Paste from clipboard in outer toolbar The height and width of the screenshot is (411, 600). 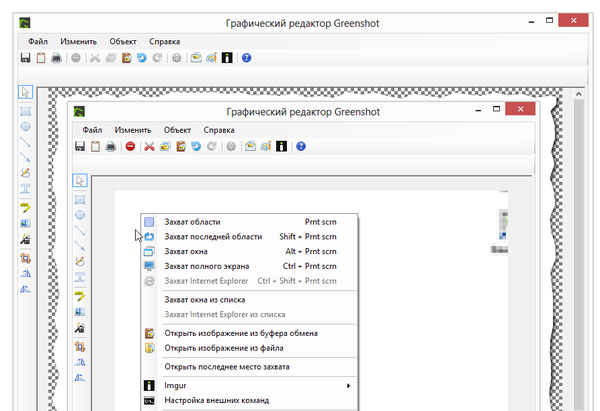pos(126,58)
